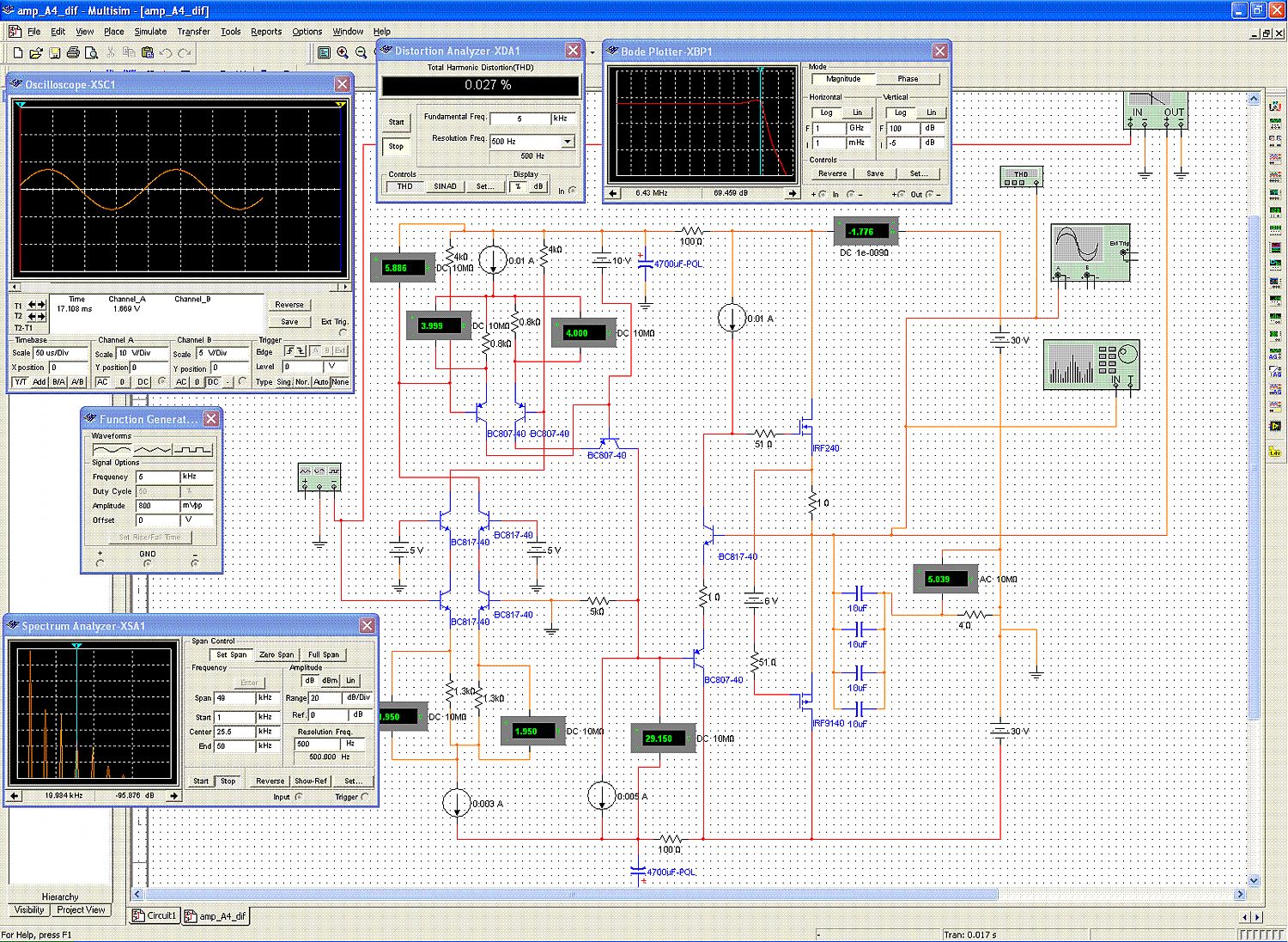This screenshot has height=942, width=1288.
Task: Open the function generator Frequency unit selector
Action: [197, 477]
